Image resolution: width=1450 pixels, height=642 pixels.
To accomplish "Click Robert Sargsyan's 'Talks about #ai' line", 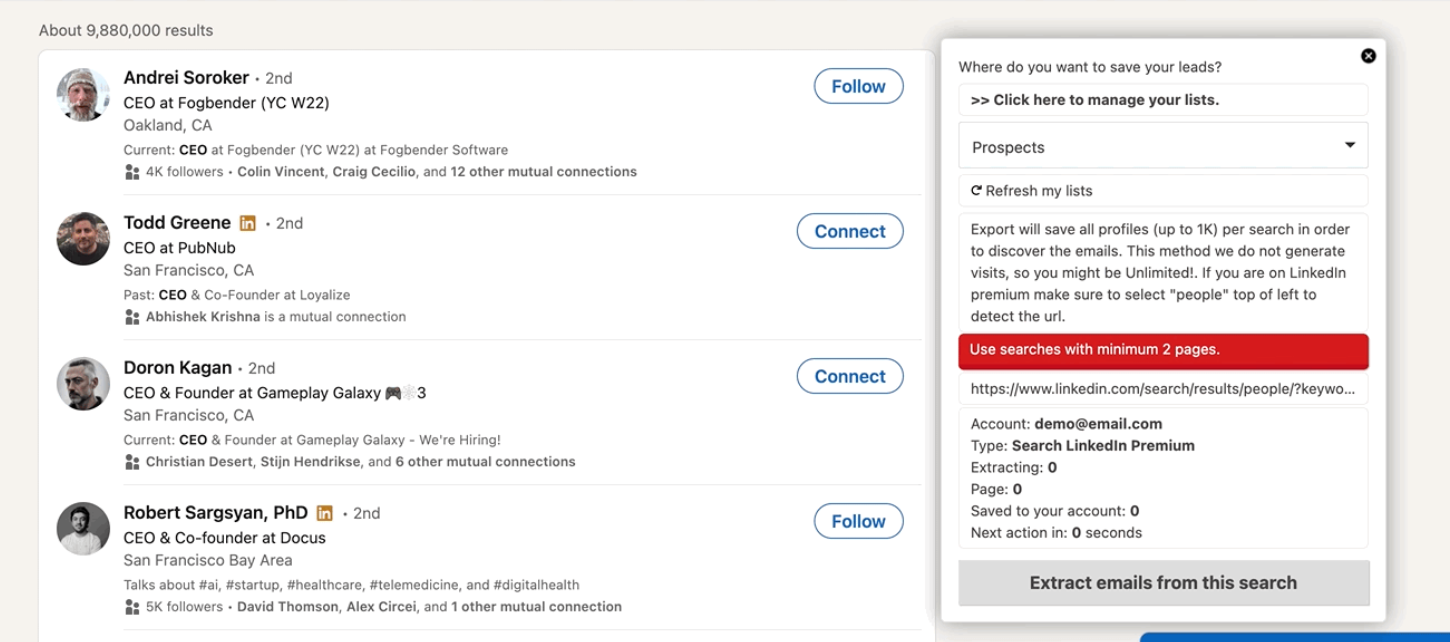I will (351, 585).
